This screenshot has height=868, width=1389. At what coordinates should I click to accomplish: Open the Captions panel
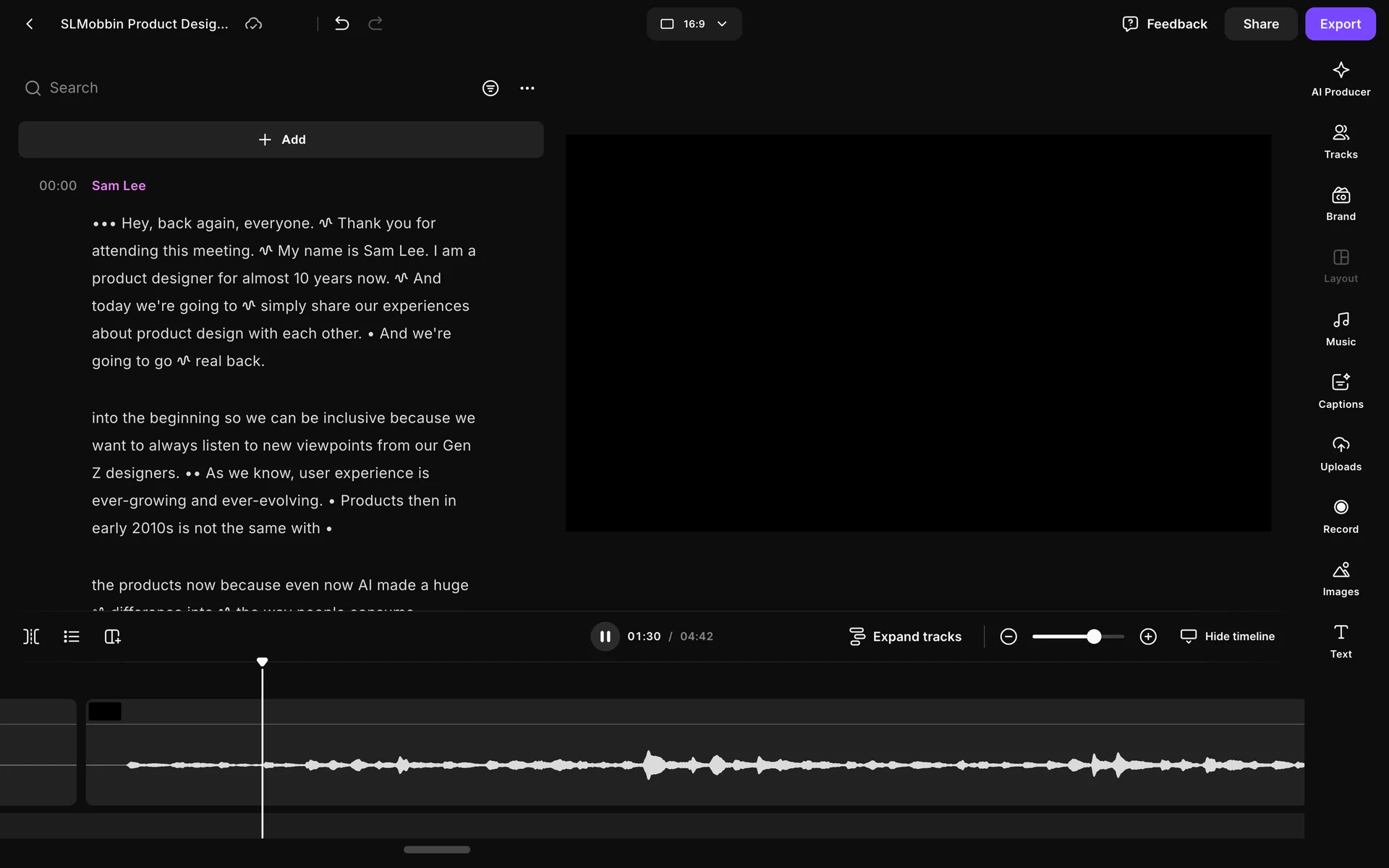point(1340,391)
